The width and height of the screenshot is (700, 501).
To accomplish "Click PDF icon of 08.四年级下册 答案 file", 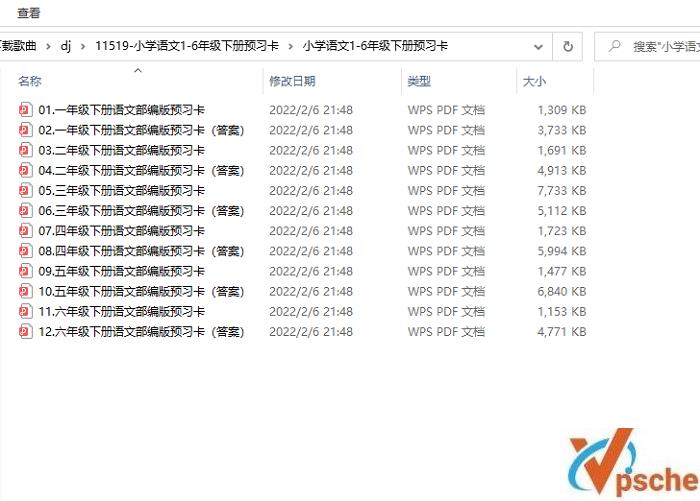I will click(x=25, y=251).
